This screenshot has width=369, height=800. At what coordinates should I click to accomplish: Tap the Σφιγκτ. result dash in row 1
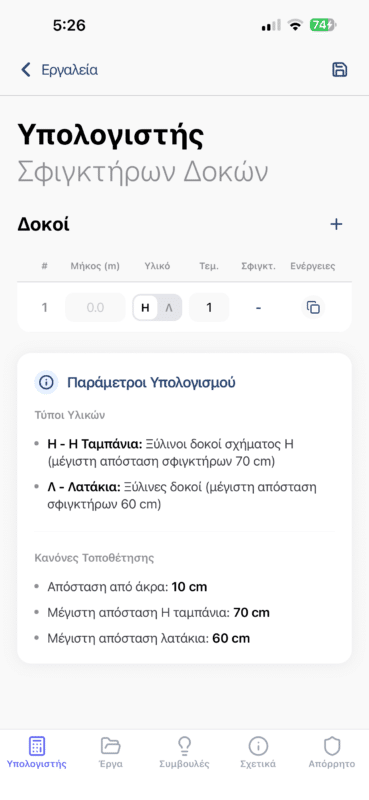coord(258,308)
